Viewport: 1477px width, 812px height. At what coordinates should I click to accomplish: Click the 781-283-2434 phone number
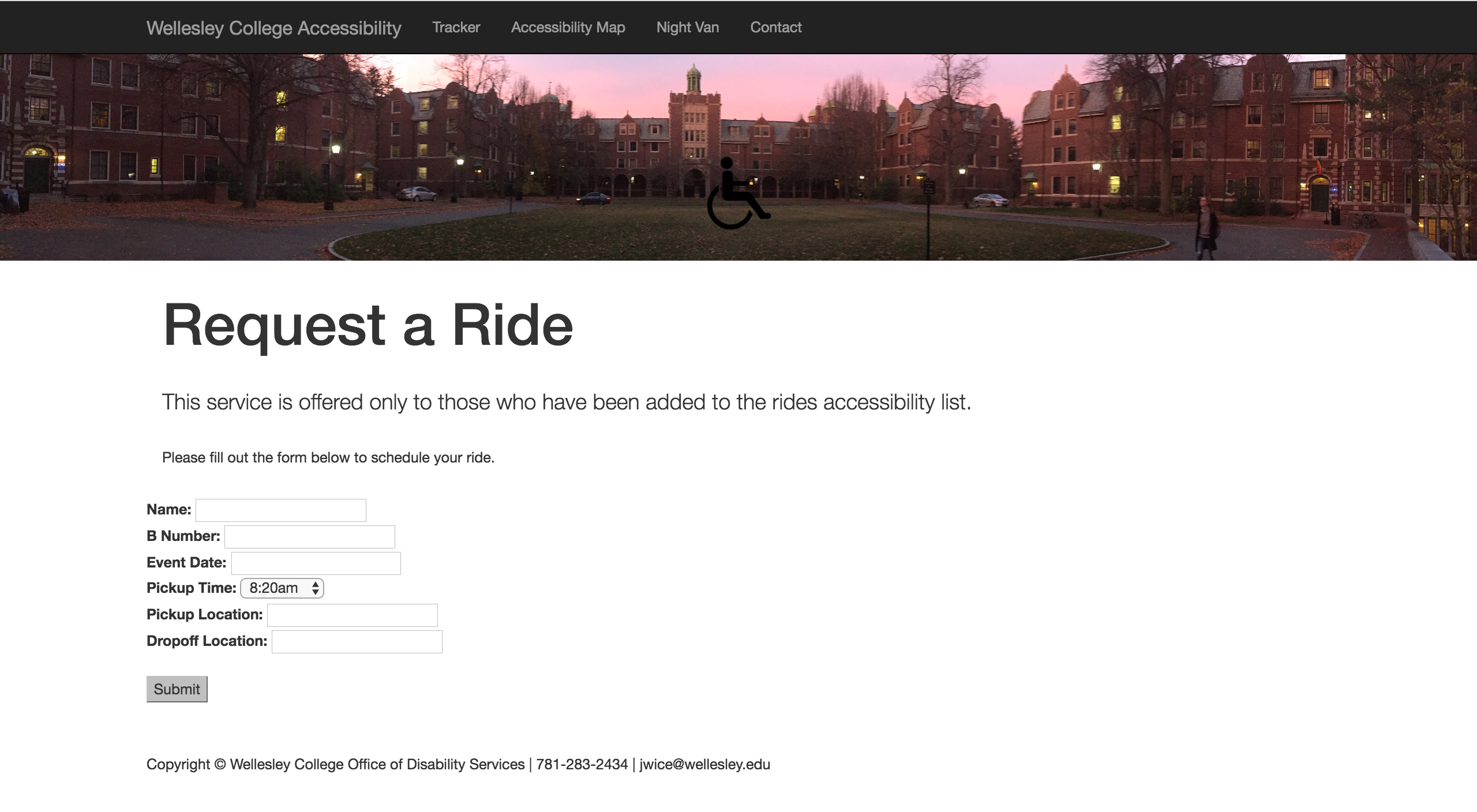tap(582, 765)
